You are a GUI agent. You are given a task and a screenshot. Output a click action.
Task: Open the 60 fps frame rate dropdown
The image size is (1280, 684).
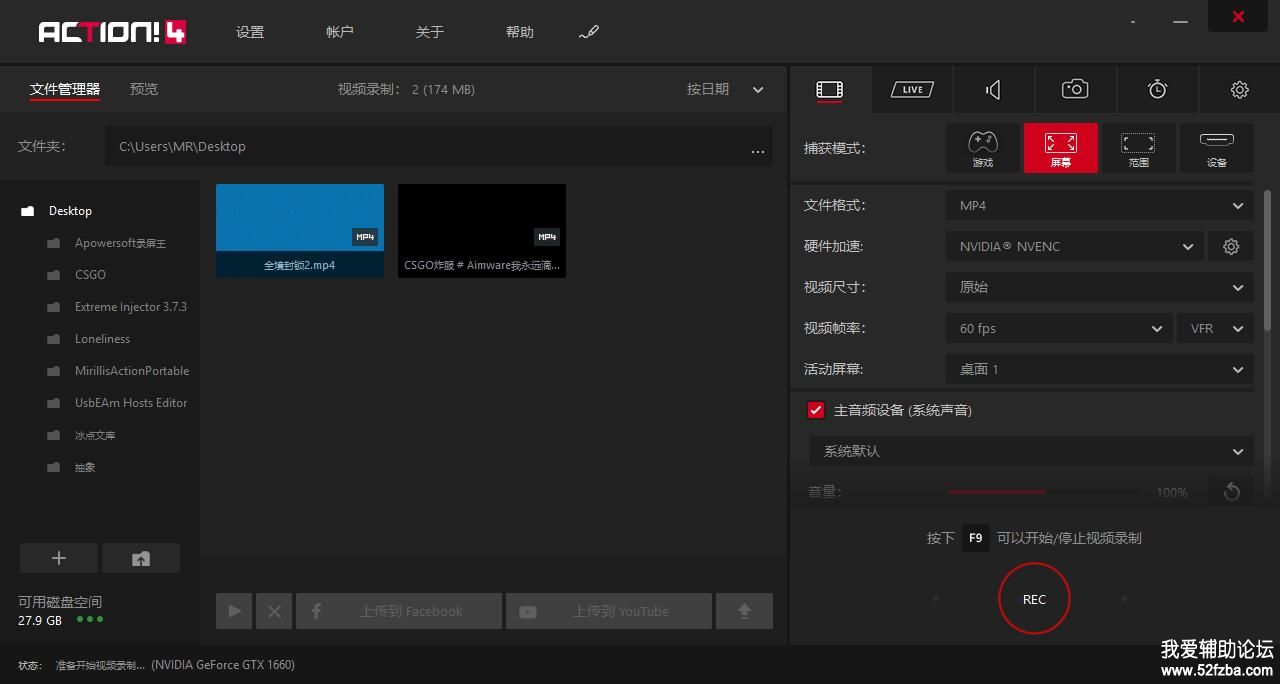click(1059, 328)
